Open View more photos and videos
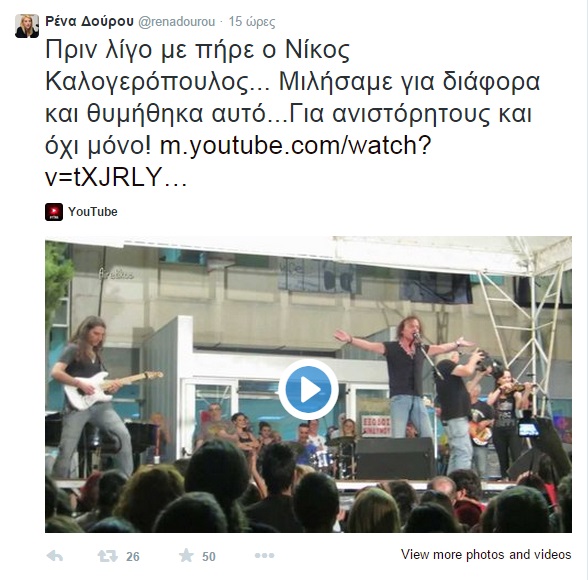The height and width of the screenshot is (580, 588). [x=486, y=554]
